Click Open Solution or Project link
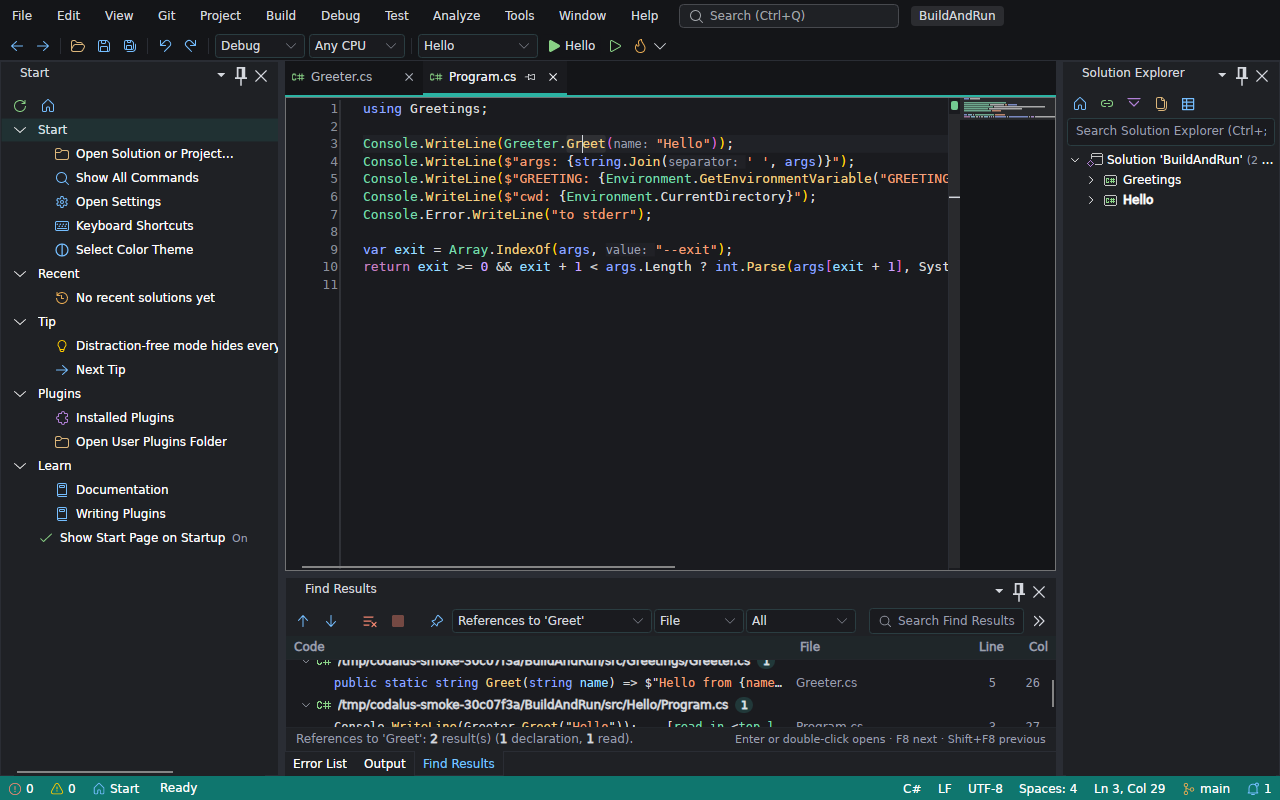Image resolution: width=1280 pixels, height=800 pixels. (155, 154)
